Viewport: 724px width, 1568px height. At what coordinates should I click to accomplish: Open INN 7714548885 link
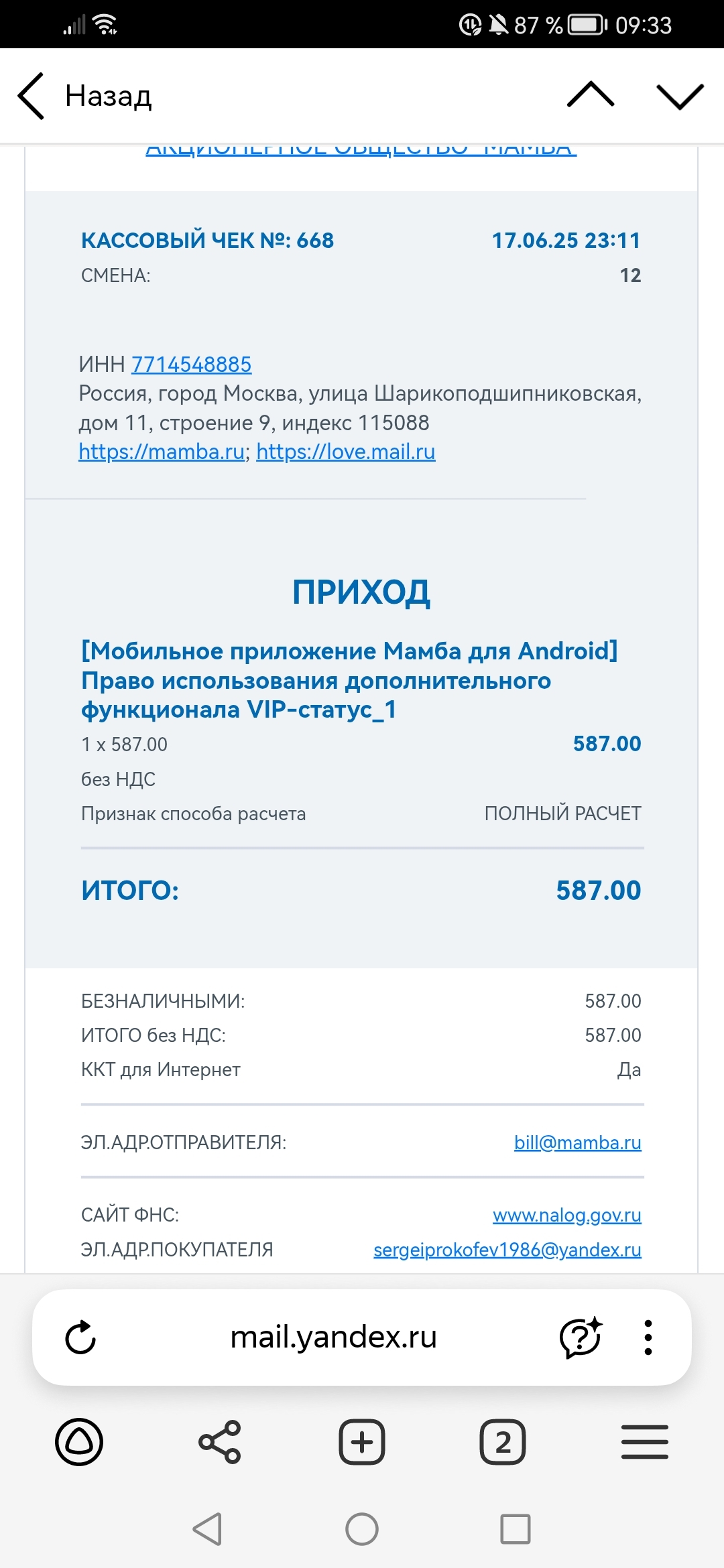[191, 365]
